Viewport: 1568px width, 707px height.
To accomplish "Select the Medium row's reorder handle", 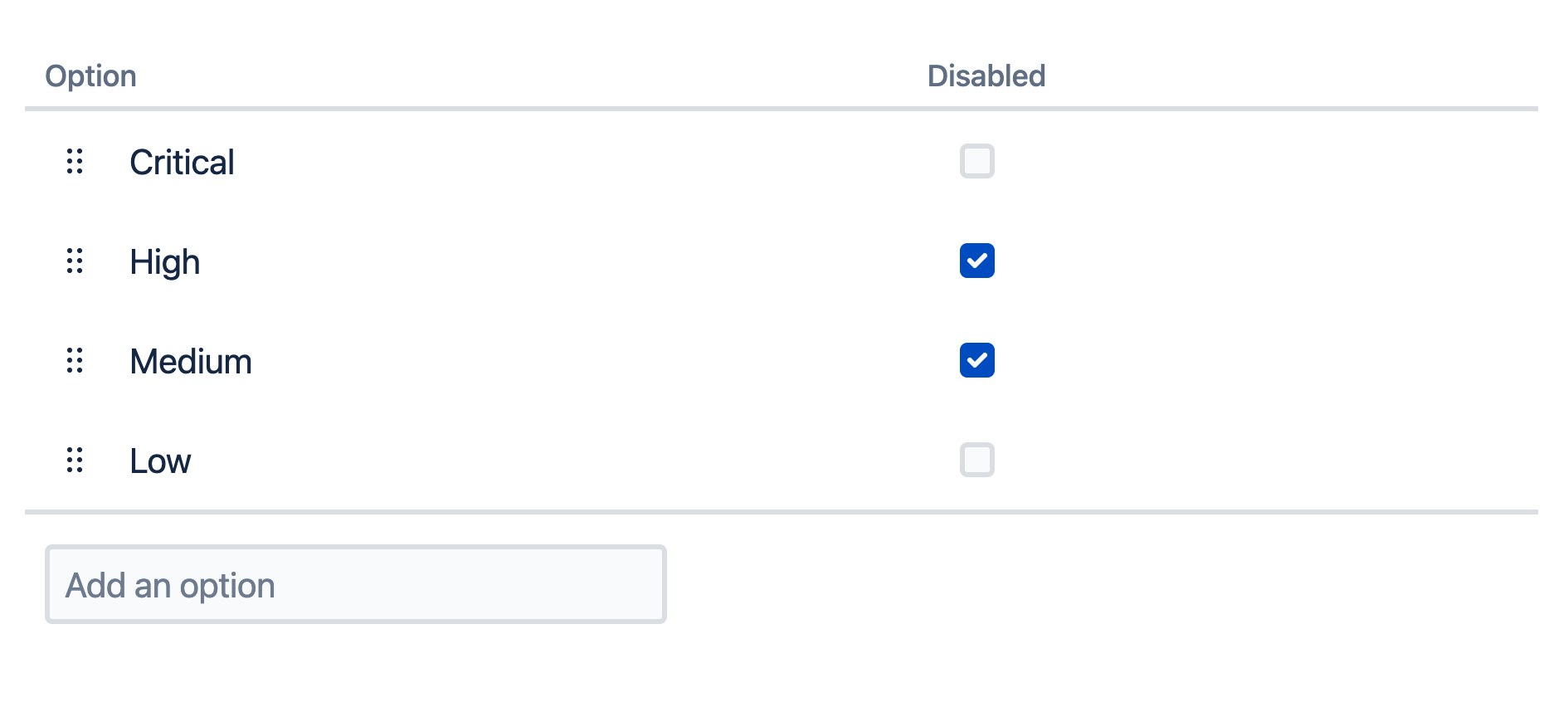I will point(75,360).
